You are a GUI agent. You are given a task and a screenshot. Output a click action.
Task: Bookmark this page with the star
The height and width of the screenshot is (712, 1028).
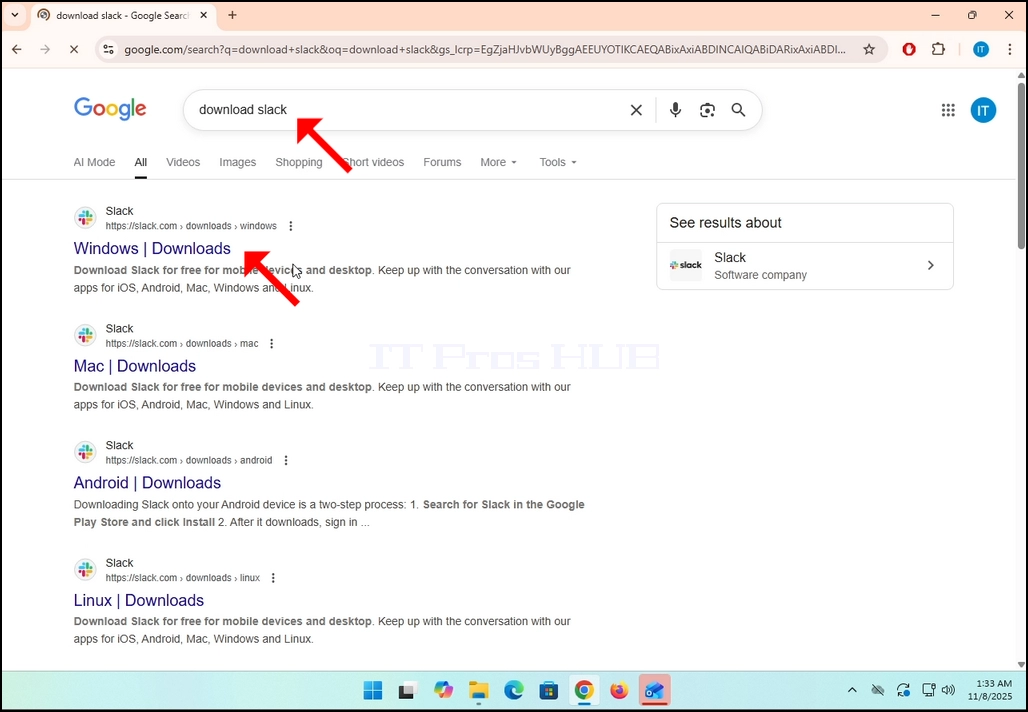869,49
